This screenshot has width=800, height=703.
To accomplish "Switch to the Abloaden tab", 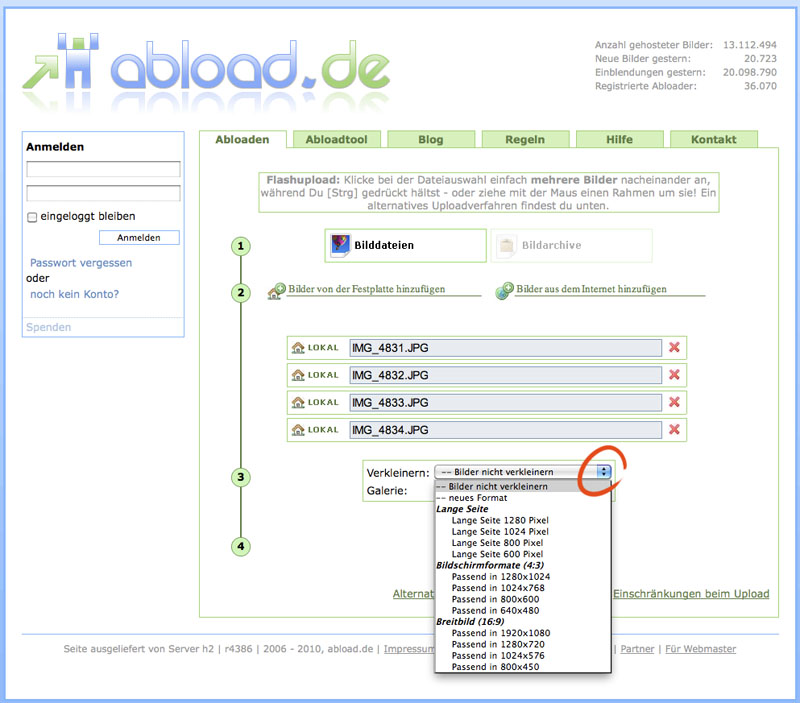I will click(242, 139).
